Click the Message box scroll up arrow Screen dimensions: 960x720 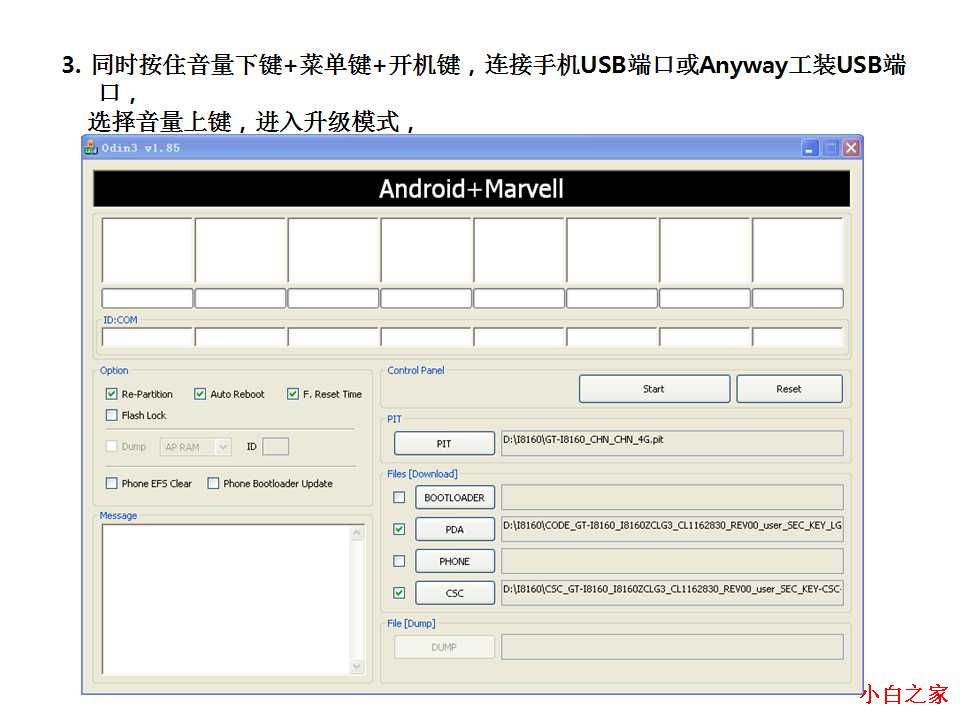358,533
